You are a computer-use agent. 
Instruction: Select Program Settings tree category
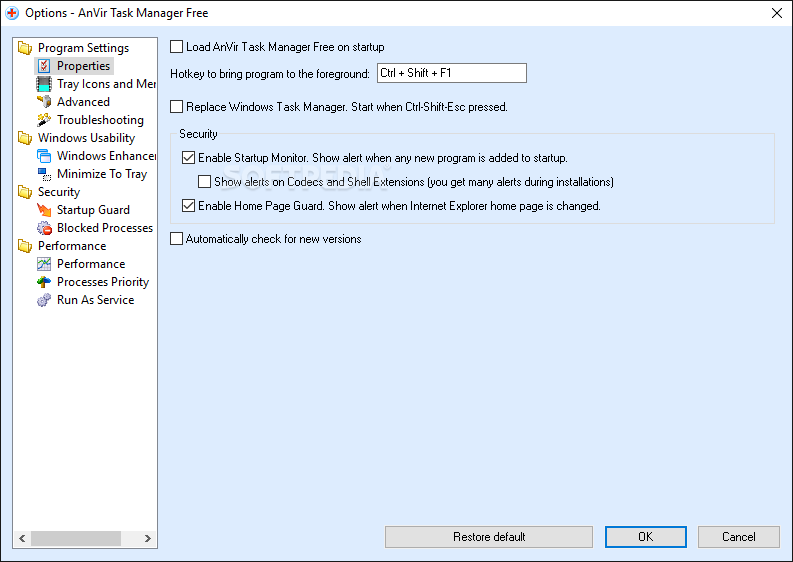tap(83, 48)
